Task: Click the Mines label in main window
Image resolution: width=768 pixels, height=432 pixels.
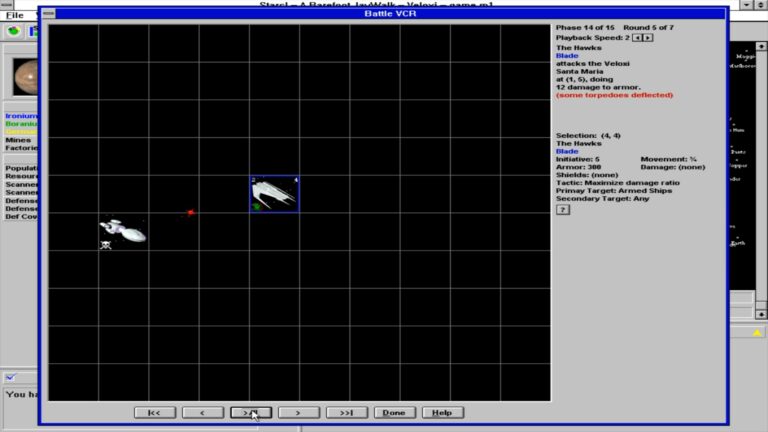Action: [x=18, y=140]
